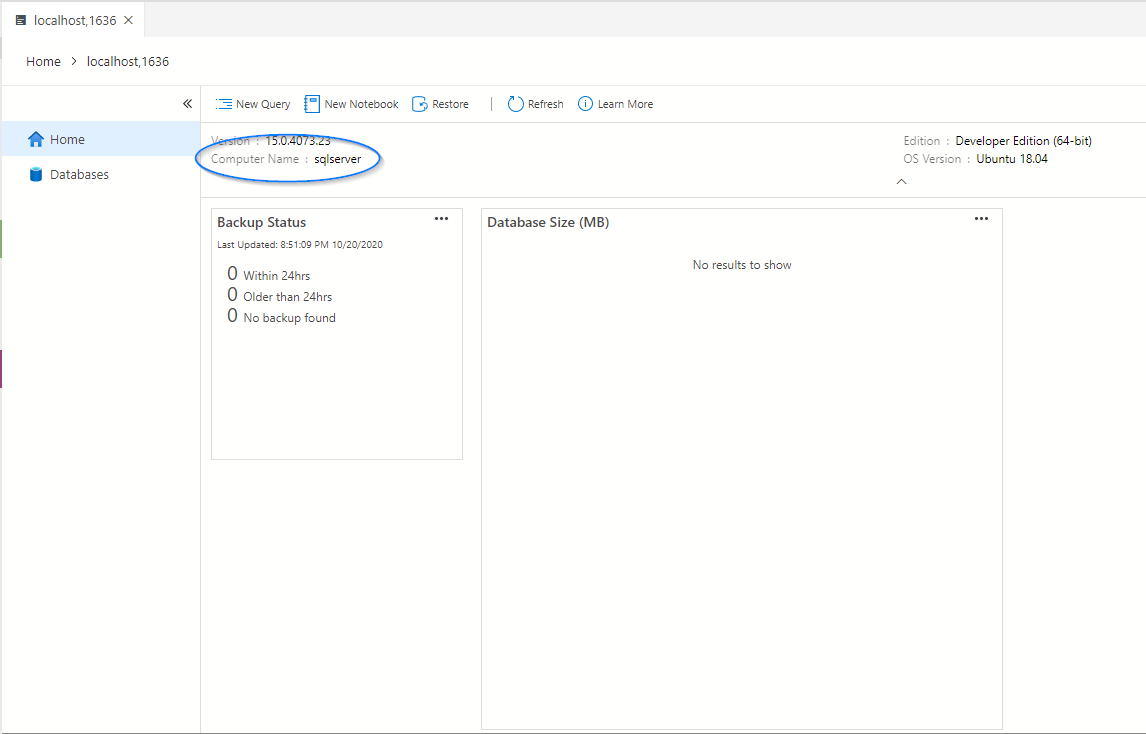
Task: Click the Learn More info icon
Action: (x=585, y=103)
